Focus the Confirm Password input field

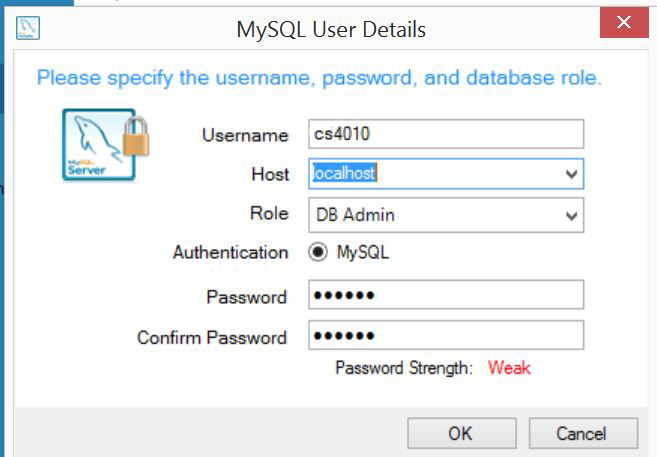446,335
